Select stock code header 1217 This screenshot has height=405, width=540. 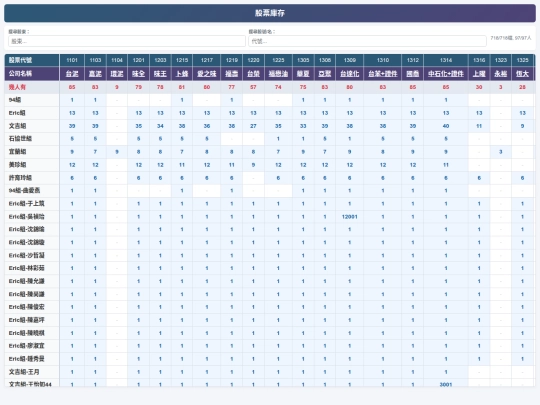(207, 60)
